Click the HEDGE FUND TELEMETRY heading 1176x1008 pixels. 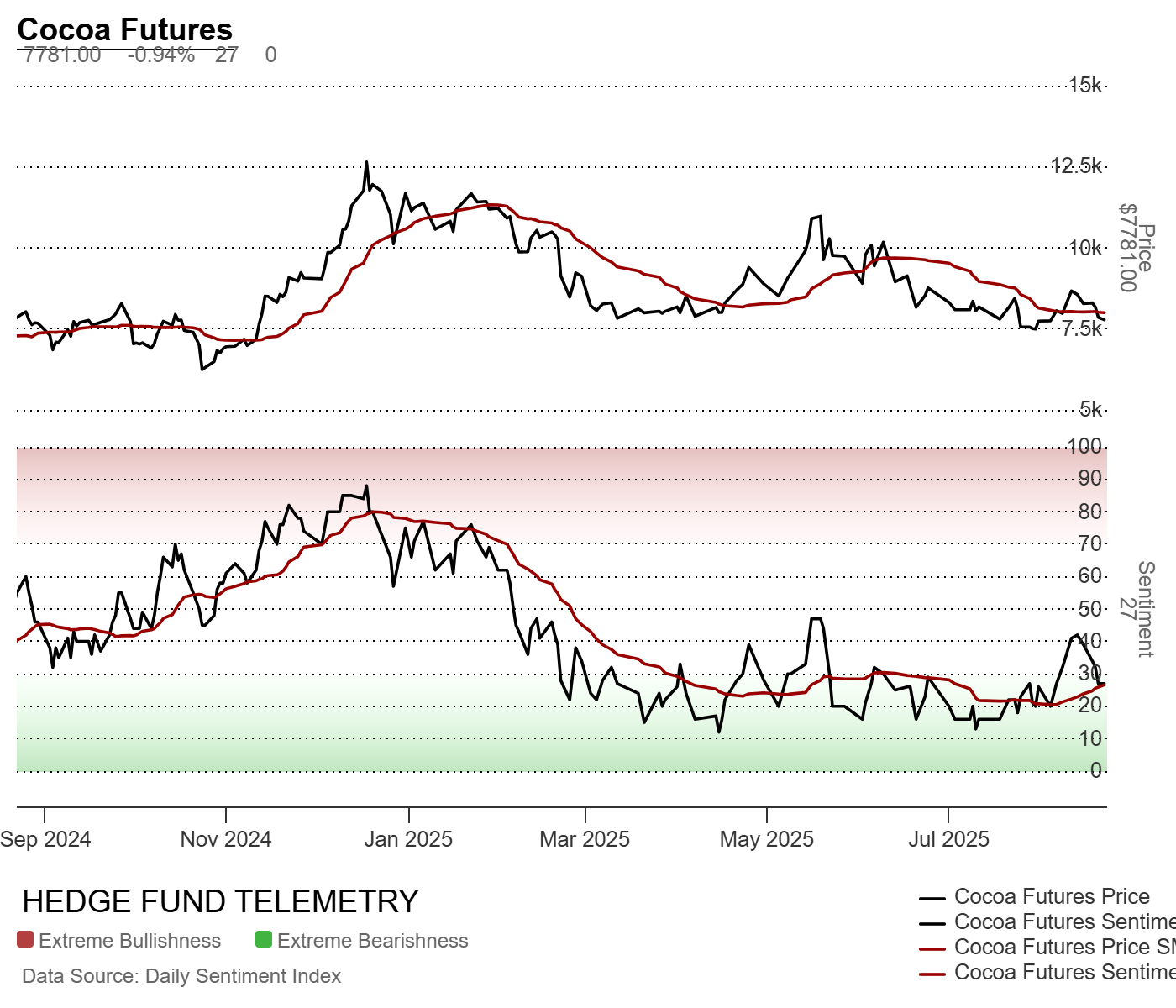220,901
